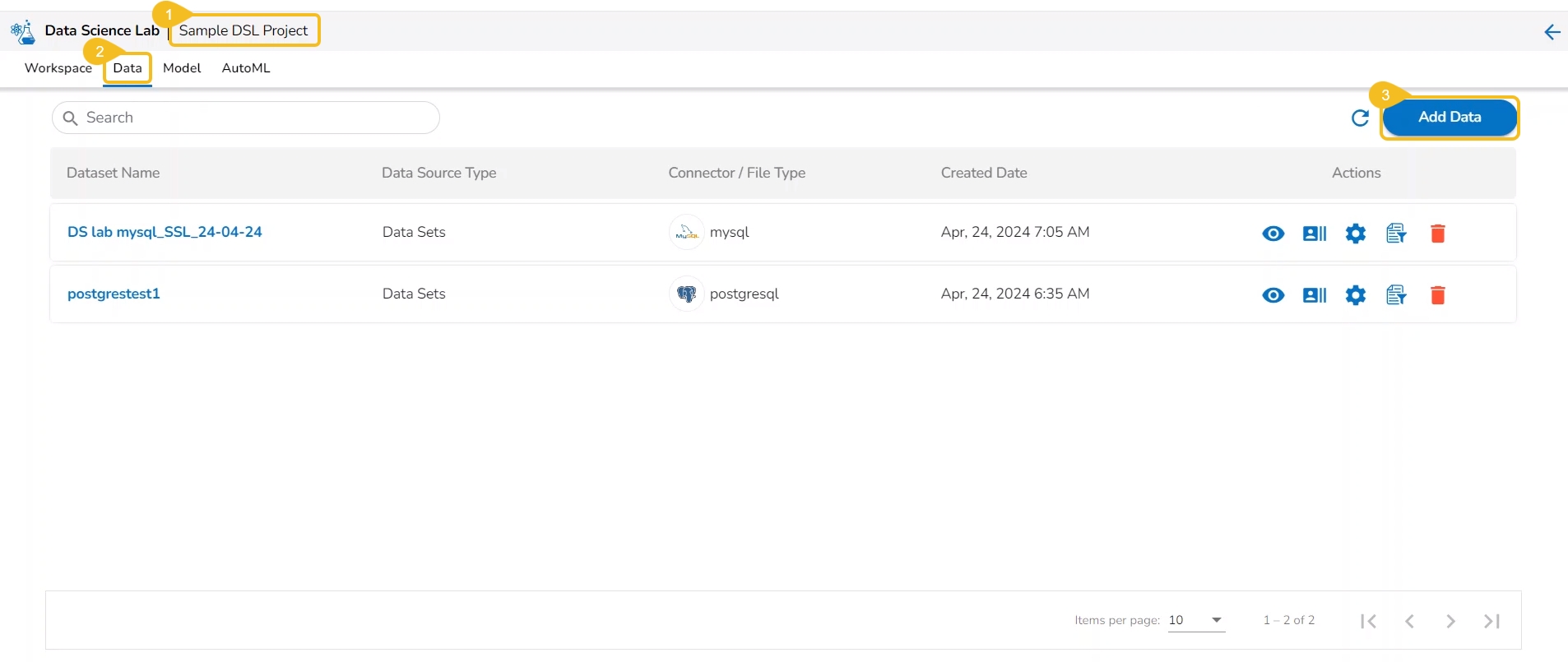1568x662 pixels.
Task: Click the filter document icon for DS lab mysql
Action: (x=1396, y=234)
